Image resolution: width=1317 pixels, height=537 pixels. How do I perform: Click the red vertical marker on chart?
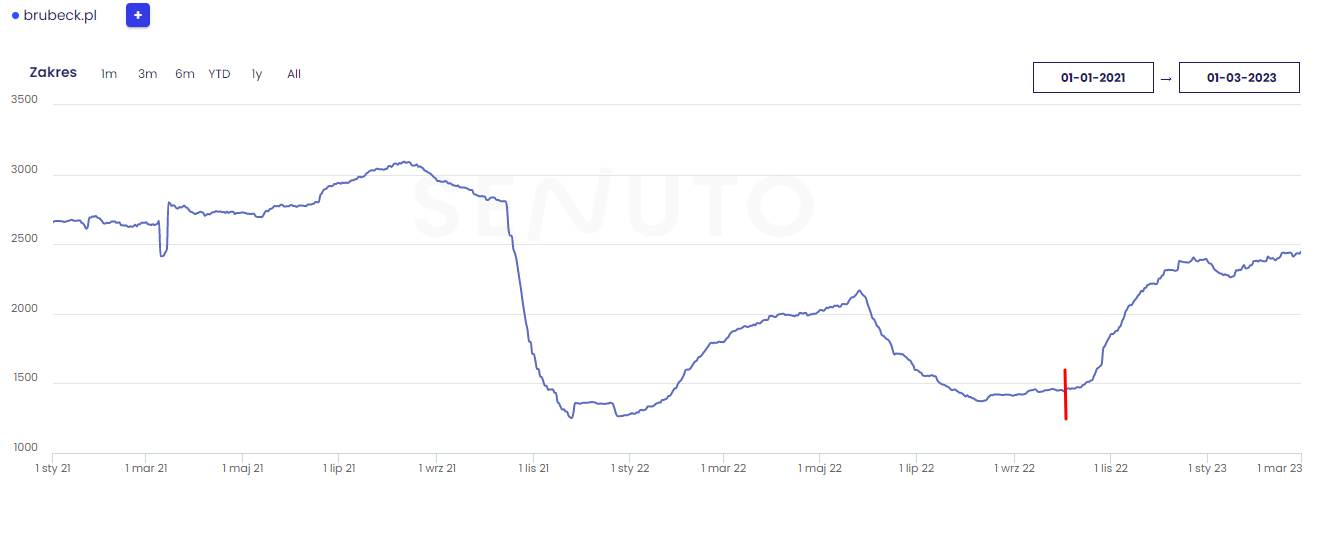click(x=1065, y=394)
